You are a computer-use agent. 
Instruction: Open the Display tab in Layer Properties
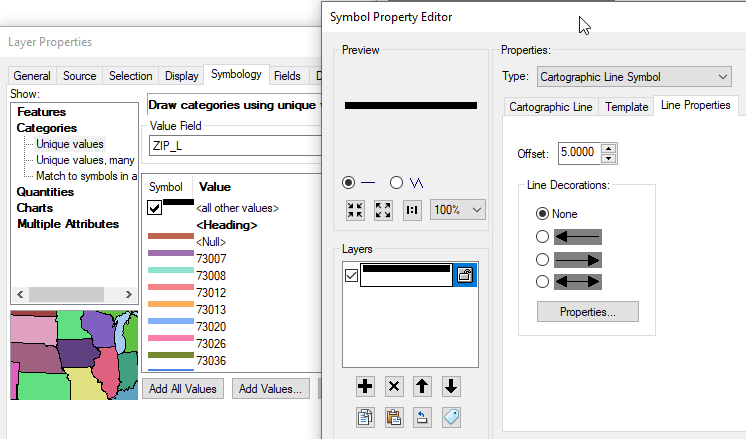181,76
